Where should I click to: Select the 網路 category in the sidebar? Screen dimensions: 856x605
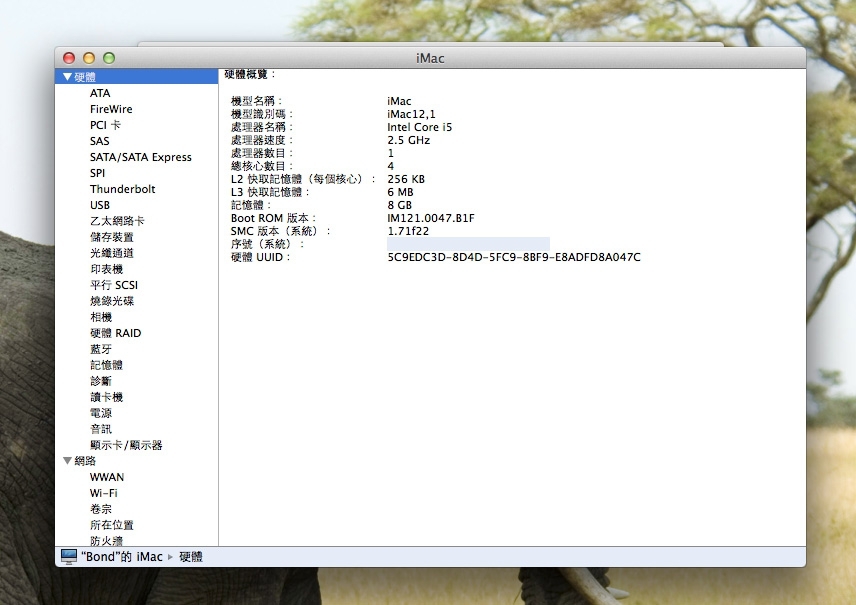coord(85,461)
